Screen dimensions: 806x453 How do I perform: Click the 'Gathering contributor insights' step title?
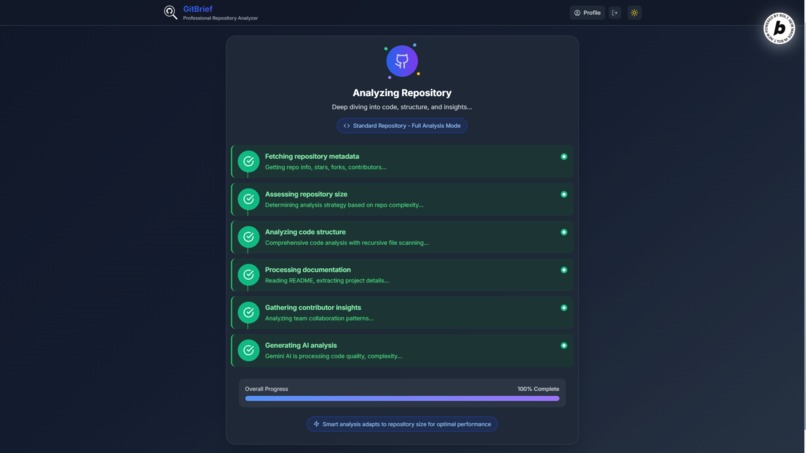pyautogui.click(x=313, y=307)
